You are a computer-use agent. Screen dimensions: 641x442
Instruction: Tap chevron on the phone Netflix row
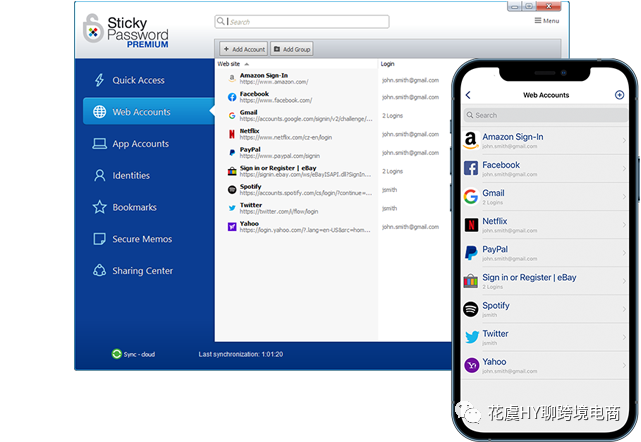tap(624, 225)
